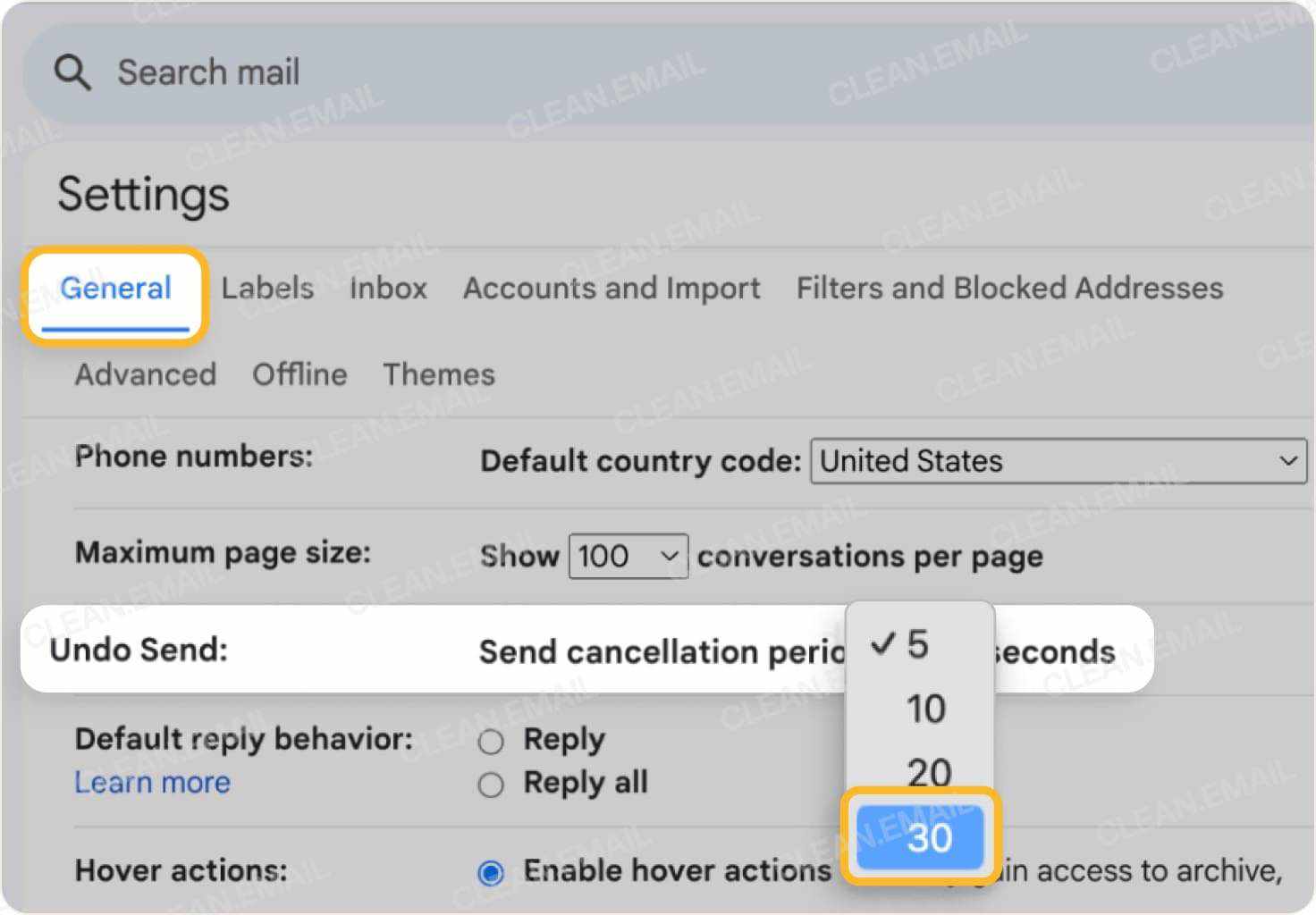Switch to the Themes settings tab
The height and width of the screenshot is (915, 1316).
[x=439, y=374]
